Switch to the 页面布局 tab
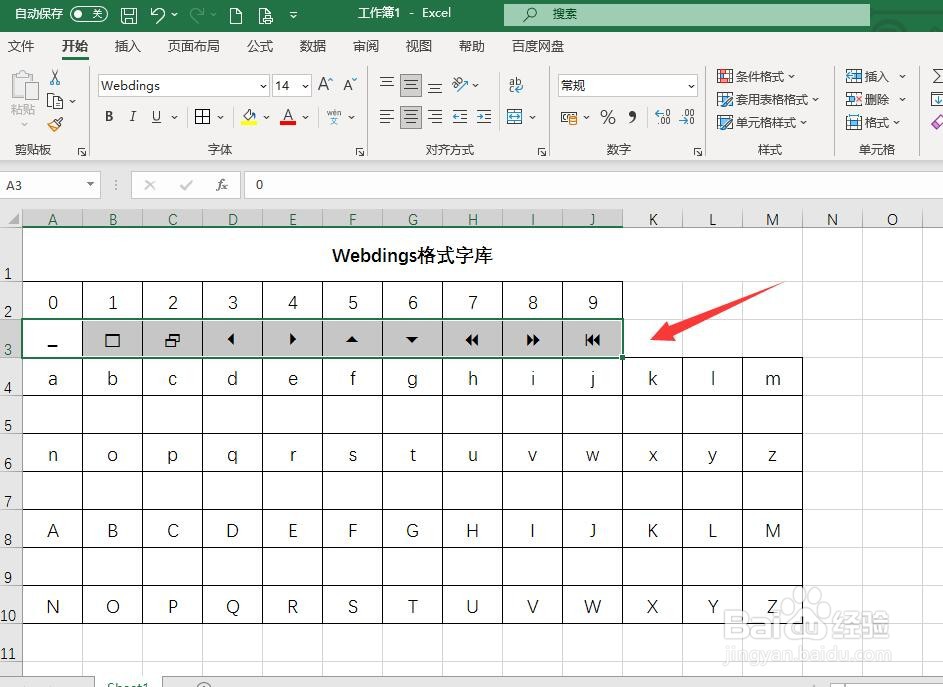Screen dimensions: 943x687 coord(194,46)
